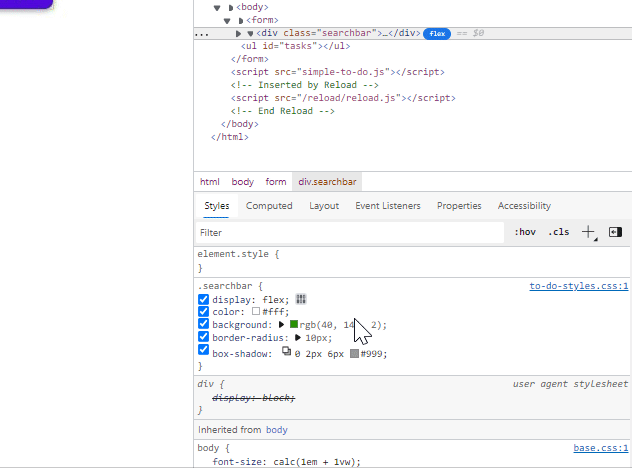Select the ul id="tasks" element row
Viewport: 632px width, 468px height.
(295, 46)
